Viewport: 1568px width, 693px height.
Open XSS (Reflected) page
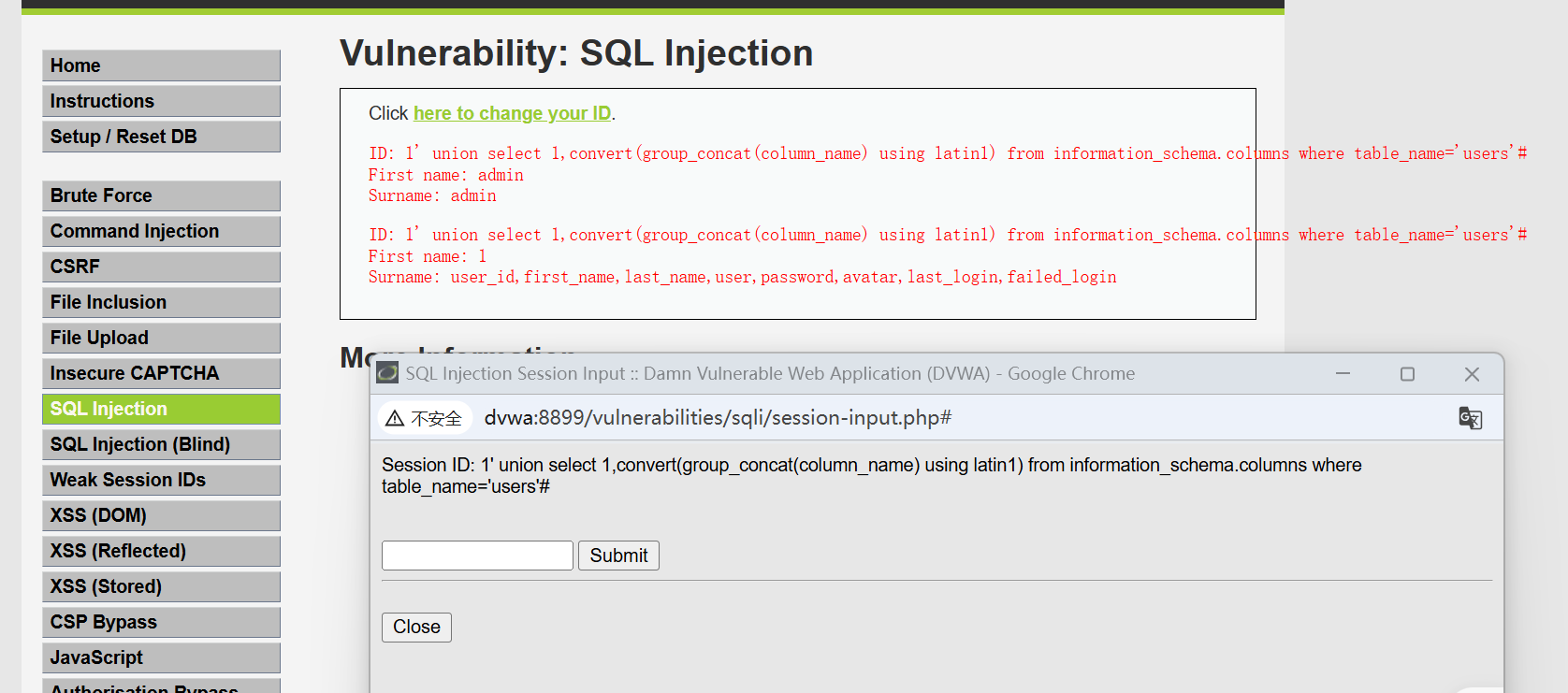point(161,551)
